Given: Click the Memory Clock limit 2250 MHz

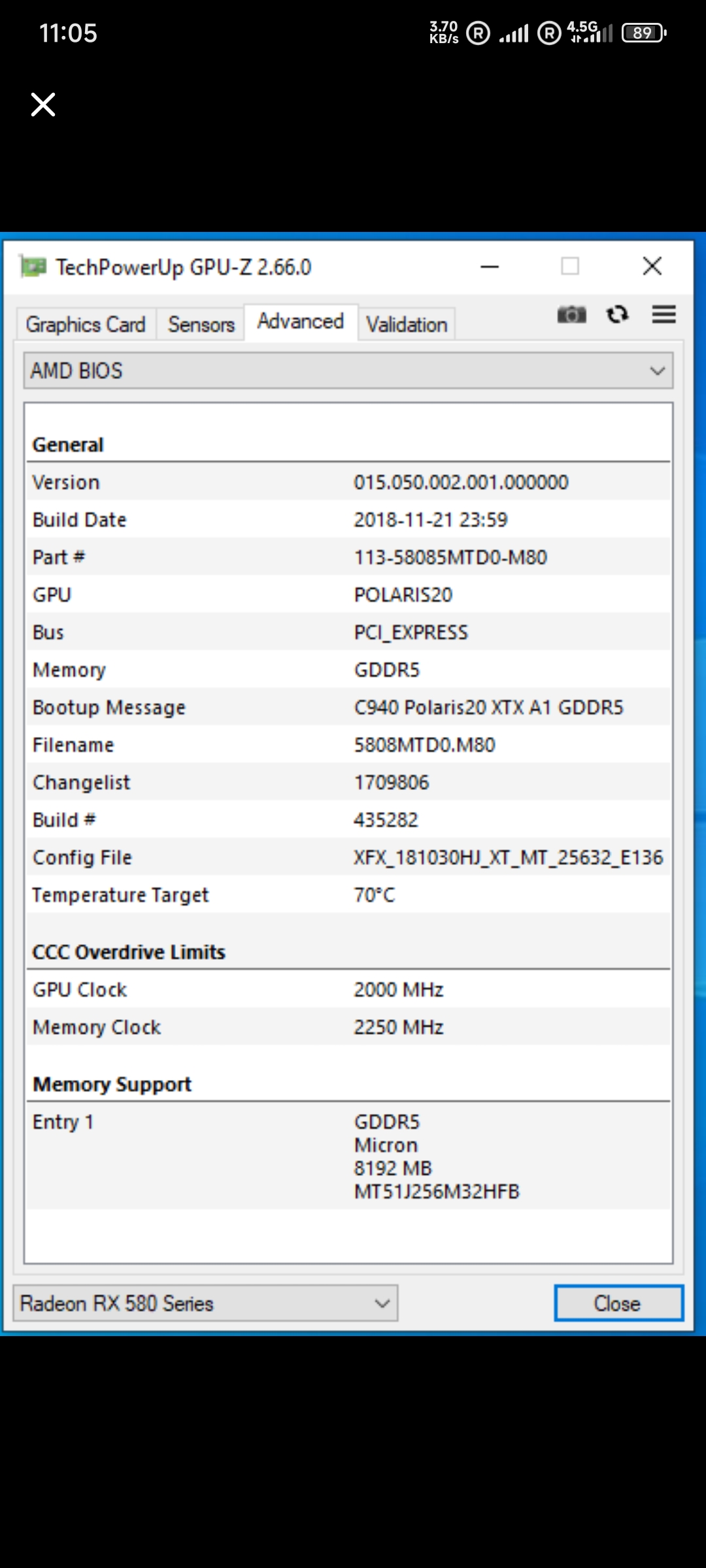Looking at the screenshot, I should coord(399,1028).
